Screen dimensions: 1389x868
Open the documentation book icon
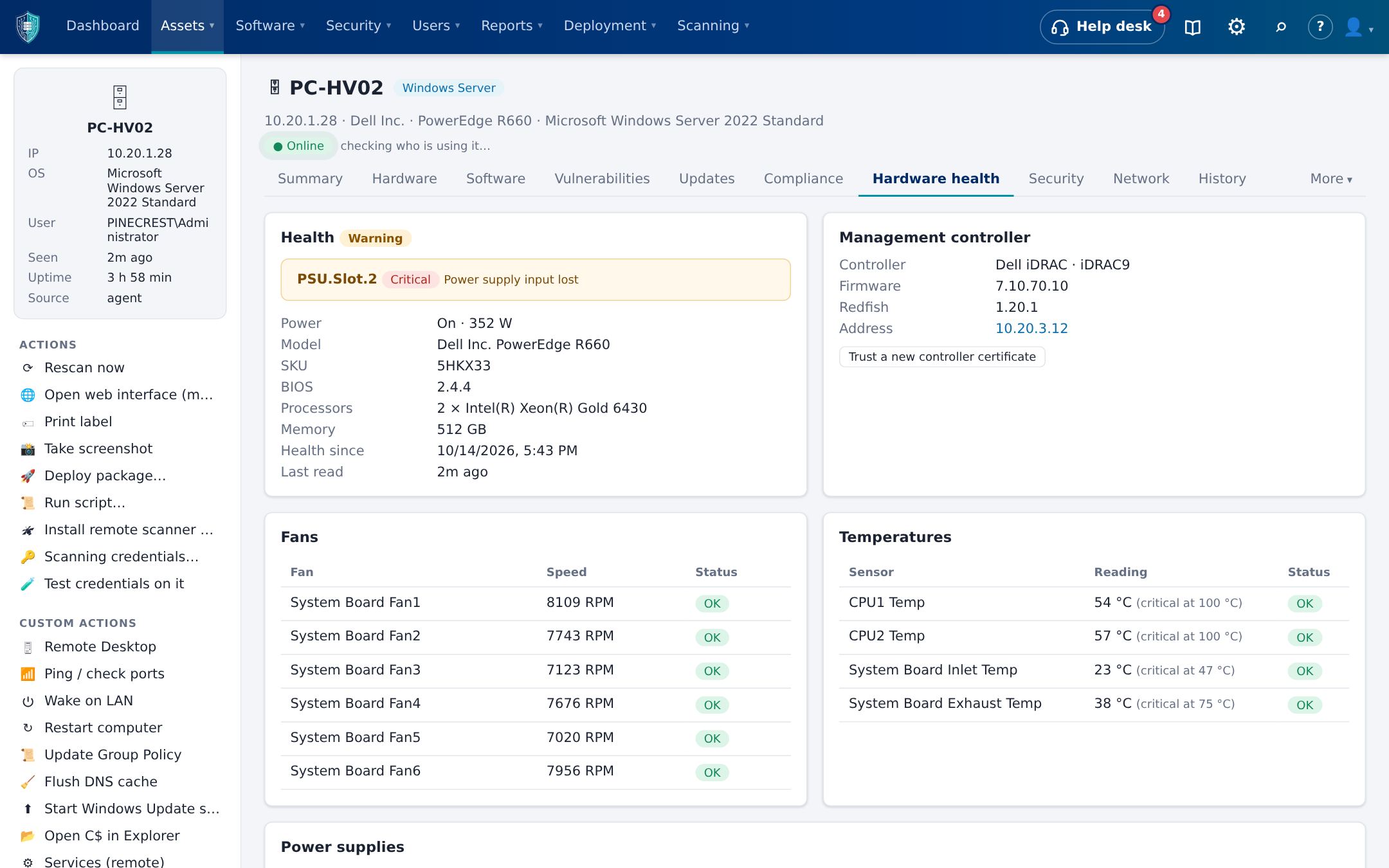[1192, 27]
